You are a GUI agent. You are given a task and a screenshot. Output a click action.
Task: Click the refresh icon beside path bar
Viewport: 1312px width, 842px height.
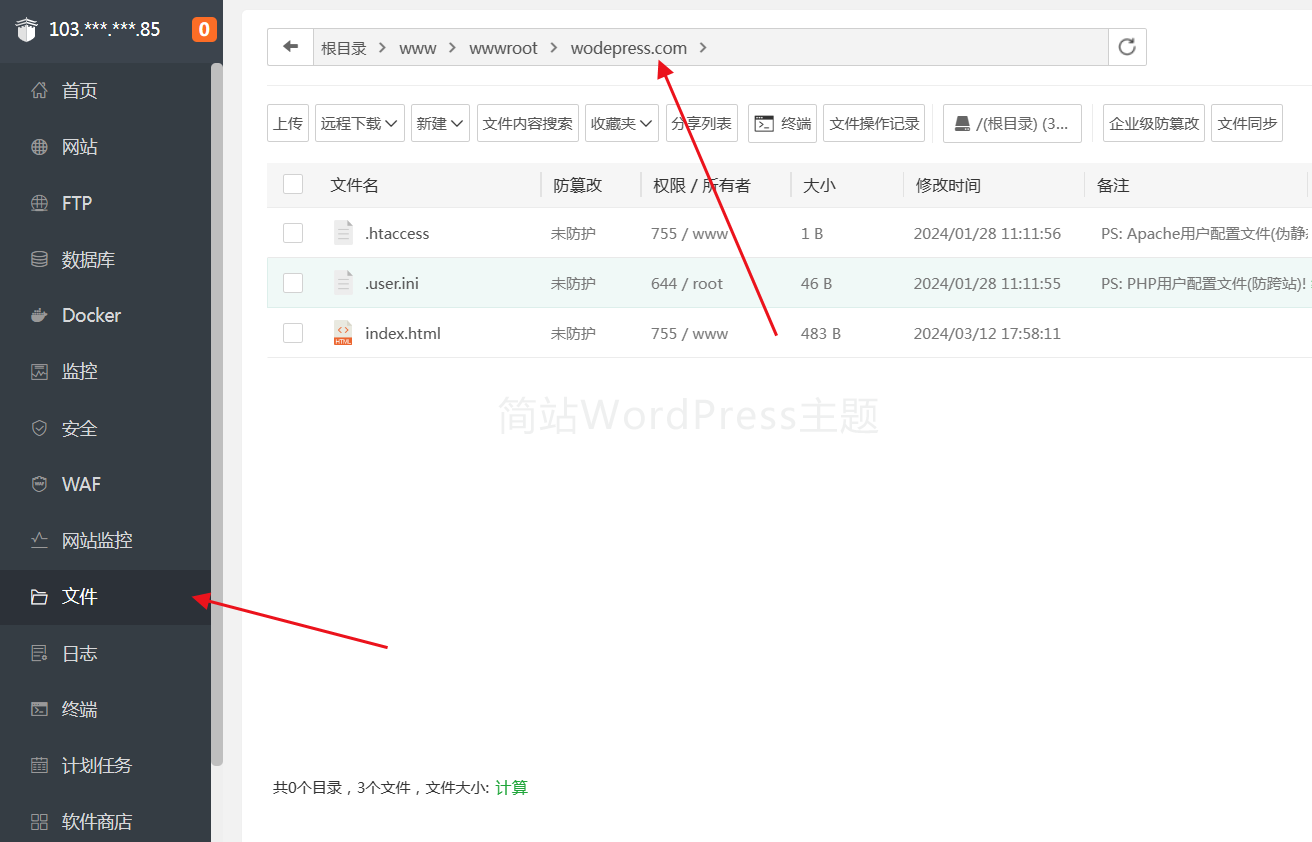[1127, 47]
